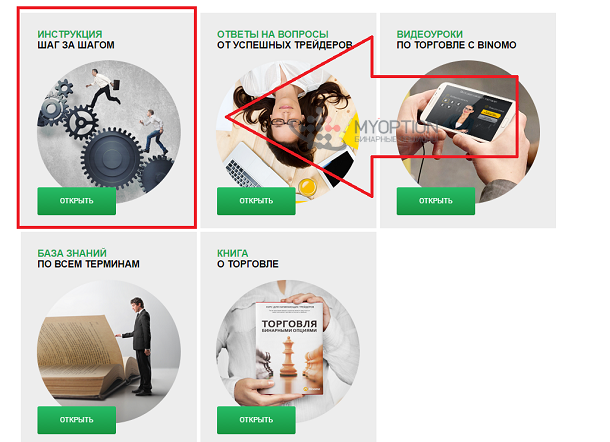Open the step-by-step instruction card button
Screen dimensions: 610x442
point(77,201)
